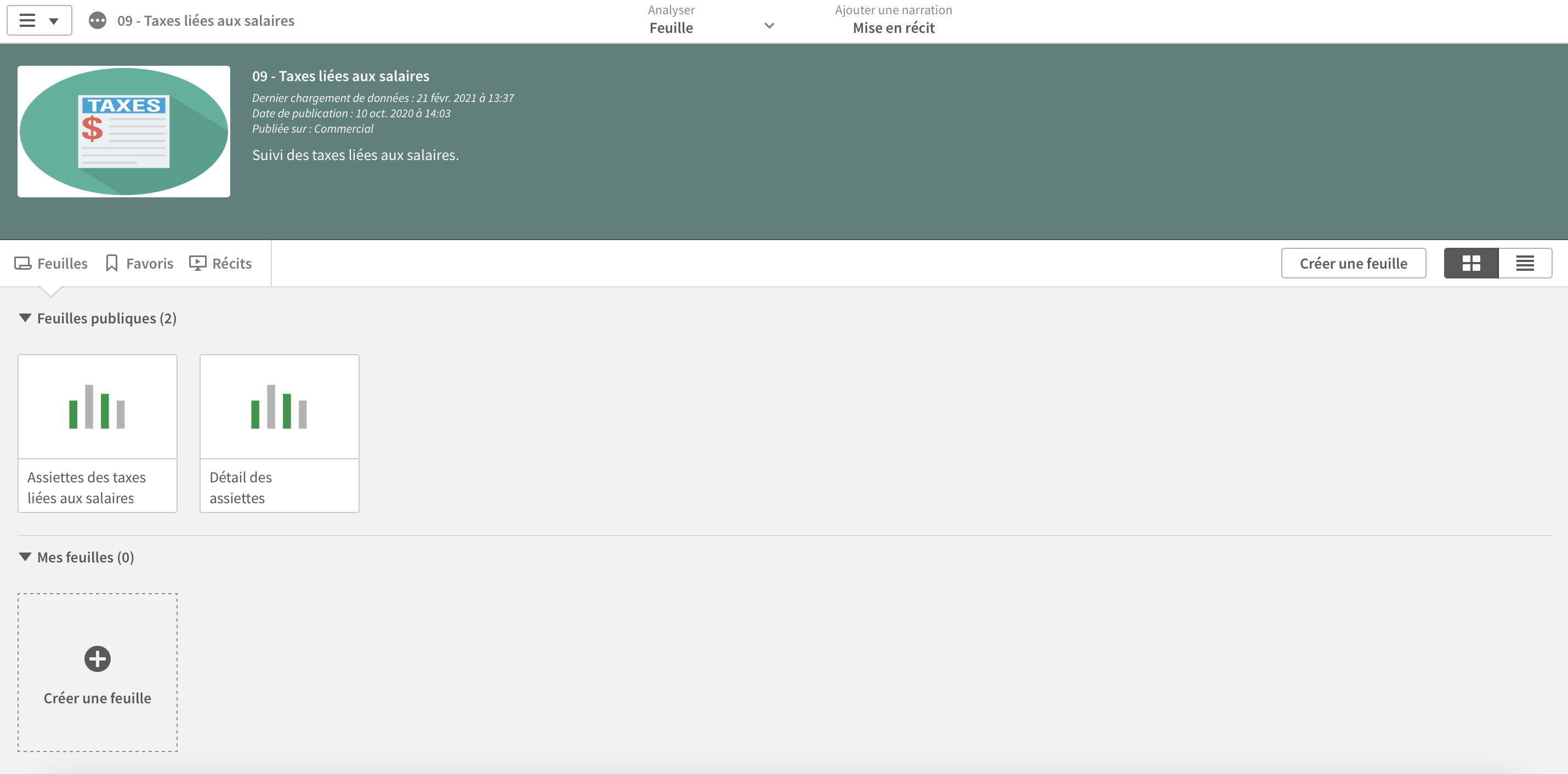Expand the Analyser Feuille dropdown chevron
This screenshot has height=774, width=1568.
pos(769,26)
